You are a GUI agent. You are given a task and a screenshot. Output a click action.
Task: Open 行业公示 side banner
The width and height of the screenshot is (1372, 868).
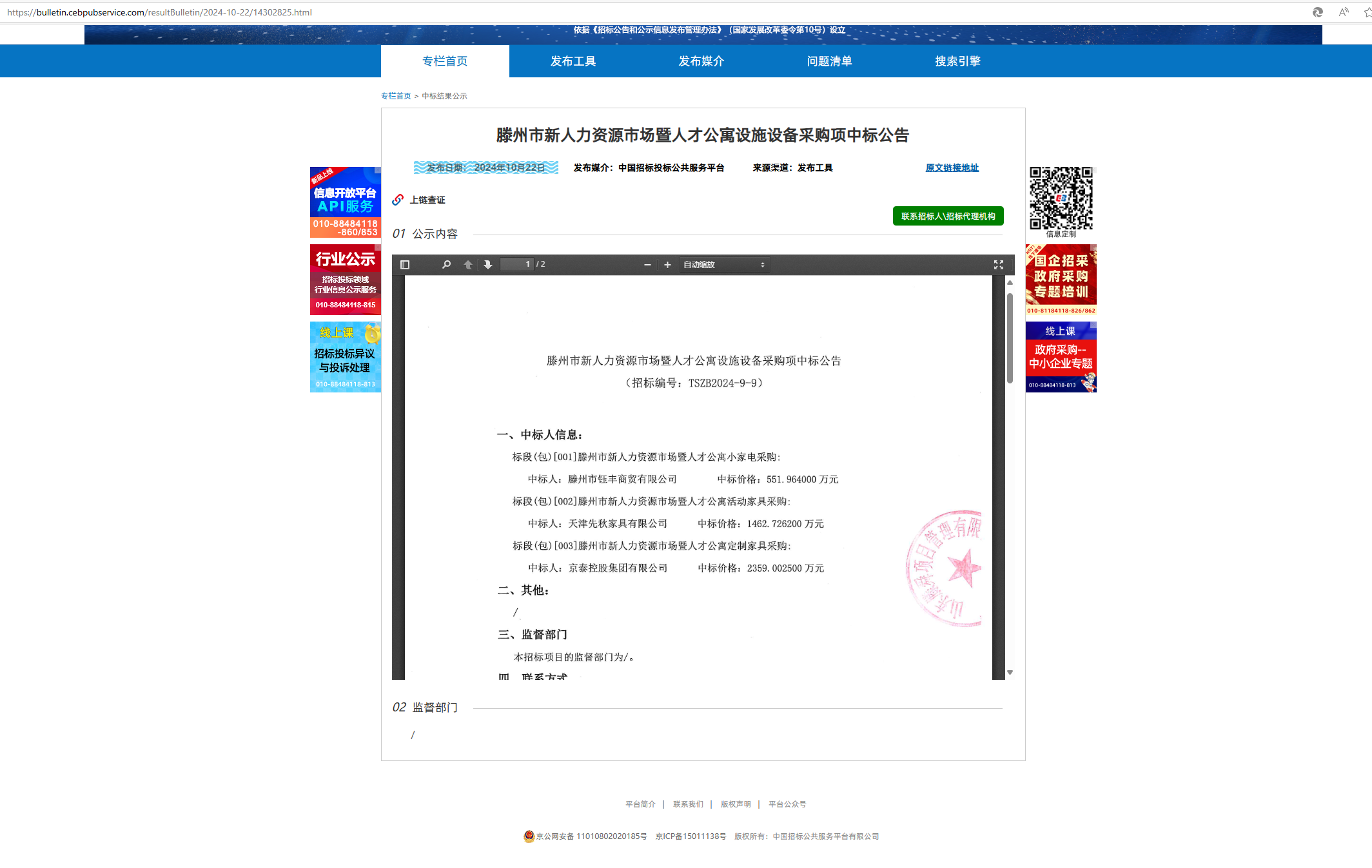[x=345, y=280]
